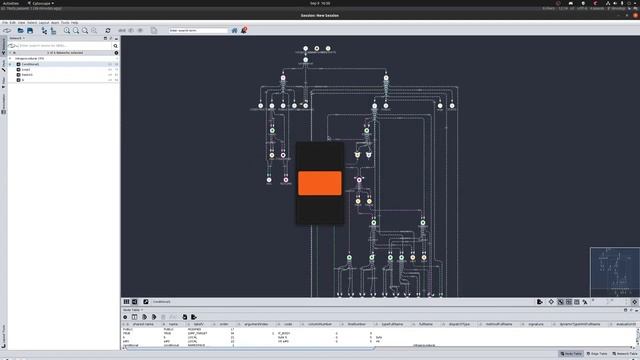The width and height of the screenshot is (640, 360).
Task: Zoom in on the network view
Action: 67,31
